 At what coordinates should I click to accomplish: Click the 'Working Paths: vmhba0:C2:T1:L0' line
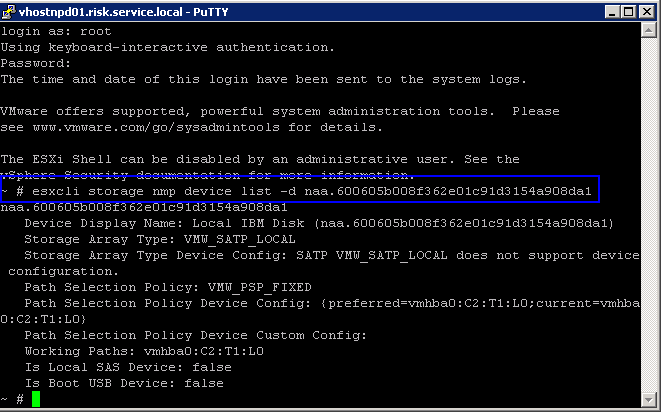(x=144, y=351)
